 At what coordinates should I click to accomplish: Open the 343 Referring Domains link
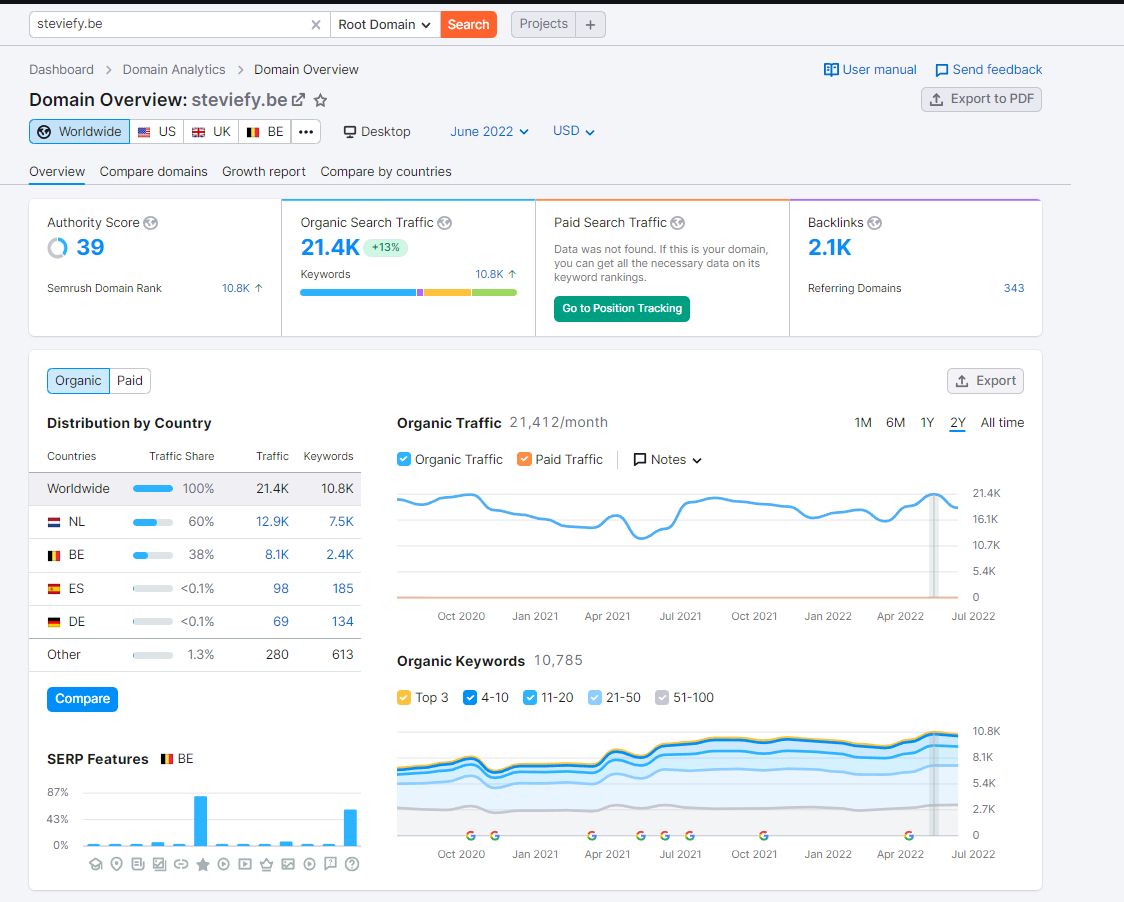(1014, 288)
